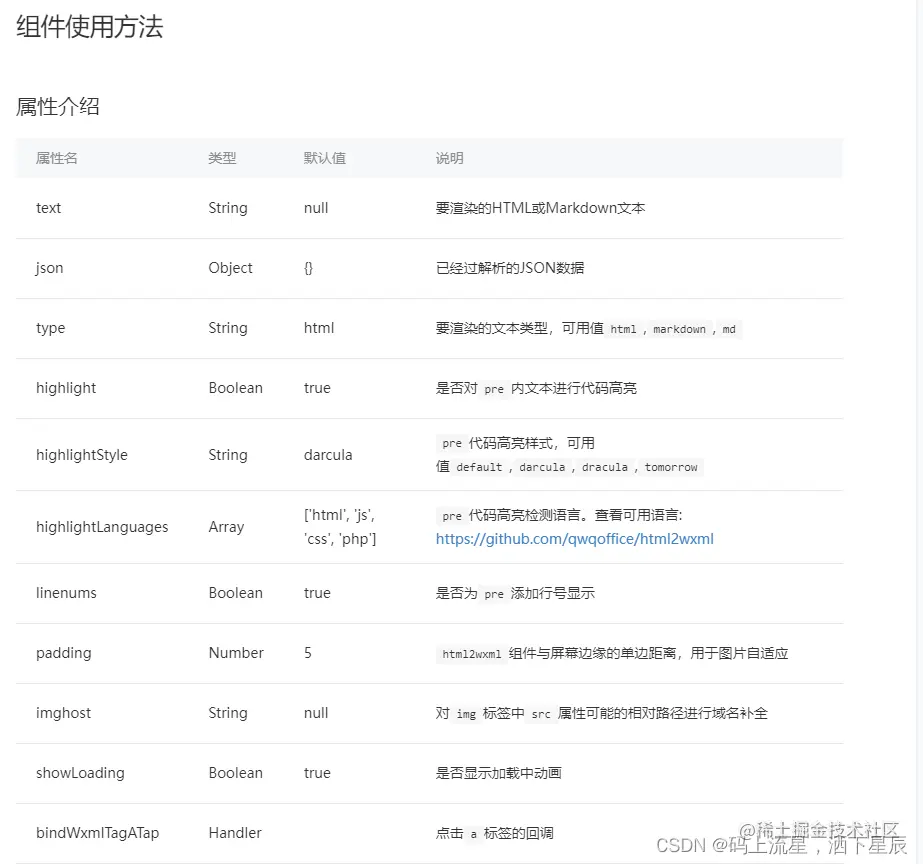
Task: Select the imghost property name
Action: (x=63, y=713)
